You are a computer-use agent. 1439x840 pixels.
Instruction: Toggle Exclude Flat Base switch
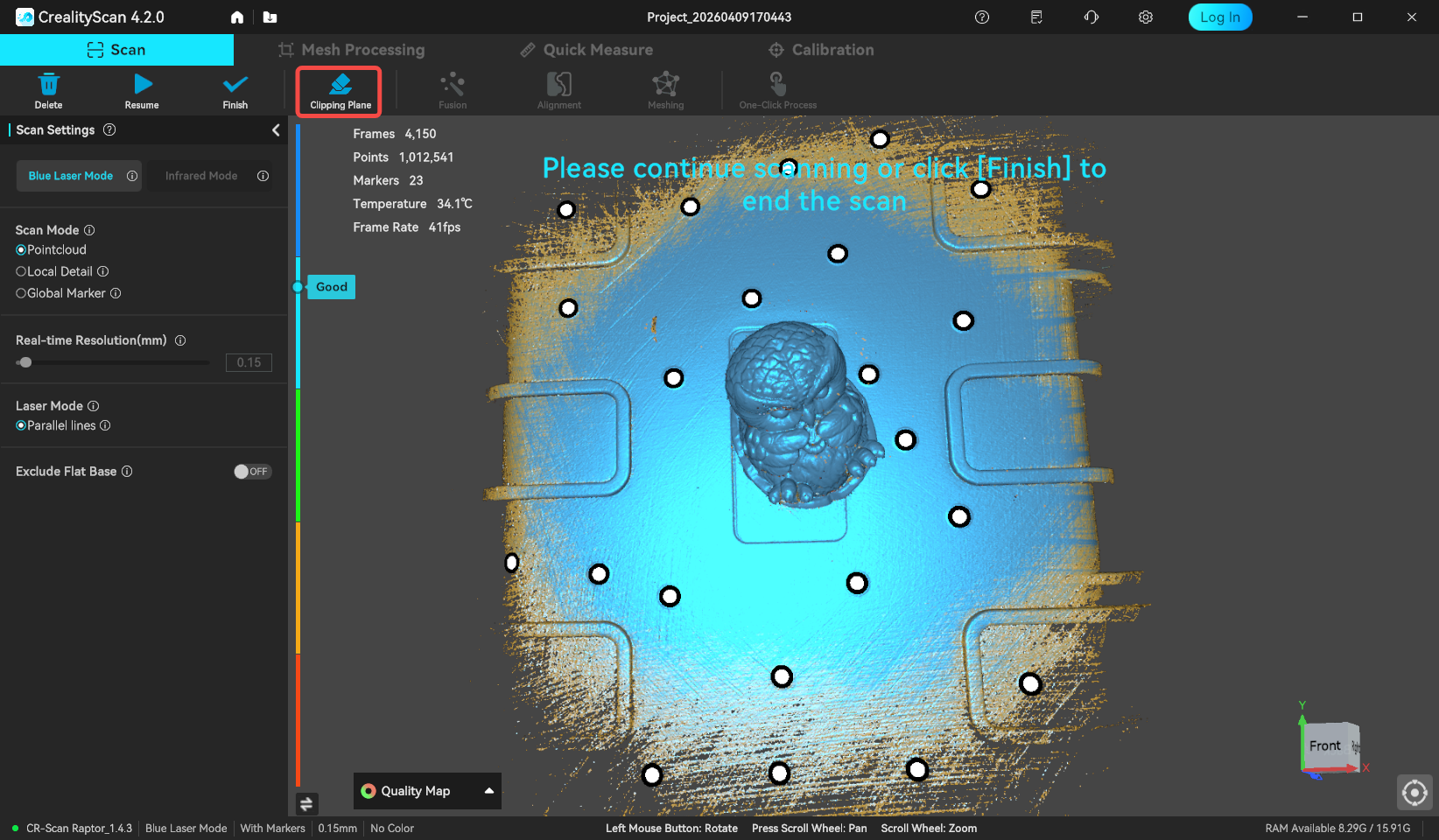(x=252, y=472)
